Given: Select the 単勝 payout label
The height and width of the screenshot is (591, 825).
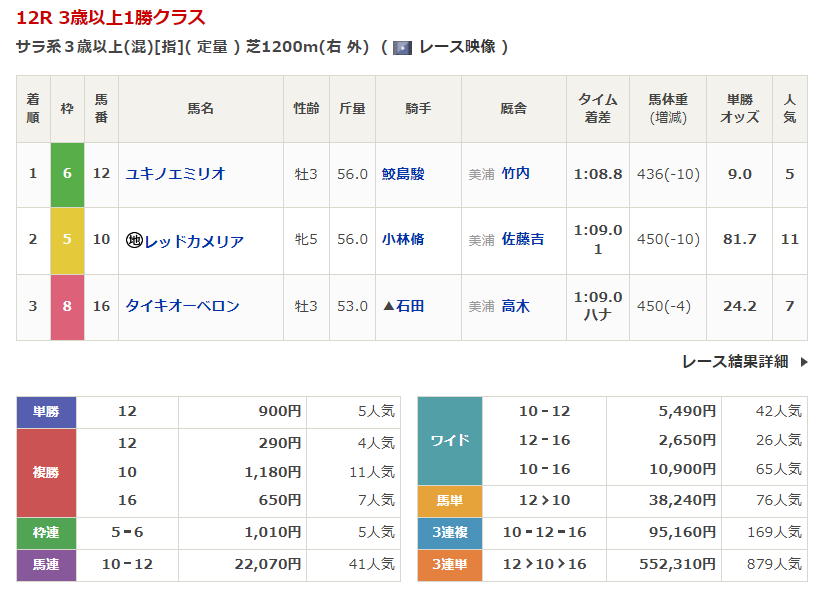Looking at the screenshot, I should coord(47,411).
